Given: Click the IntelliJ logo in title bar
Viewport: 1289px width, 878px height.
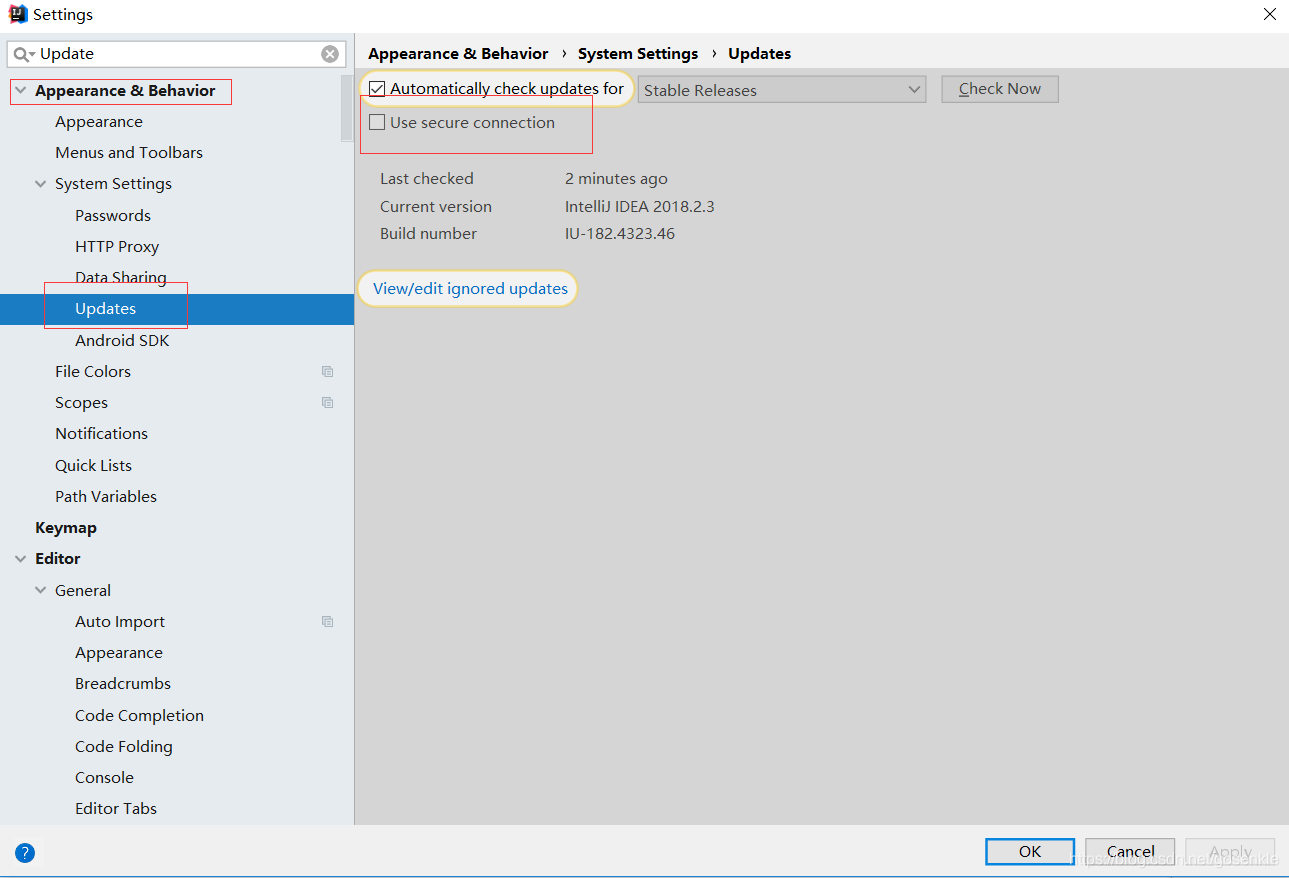Looking at the screenshot, I should [x=18, y=14].
